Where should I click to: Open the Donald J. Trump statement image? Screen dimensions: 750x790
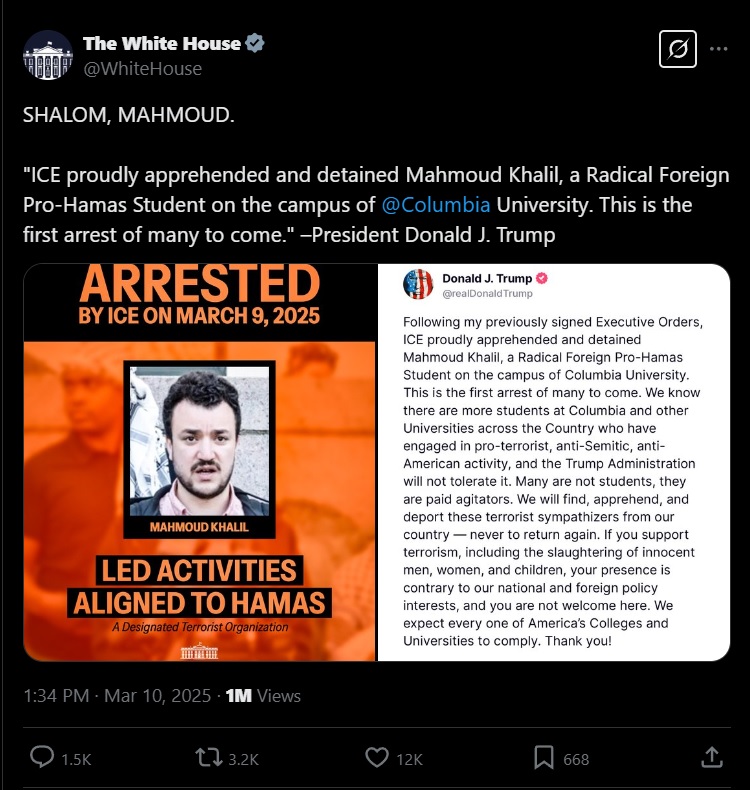pyautogui.click(x=554, y=462)
